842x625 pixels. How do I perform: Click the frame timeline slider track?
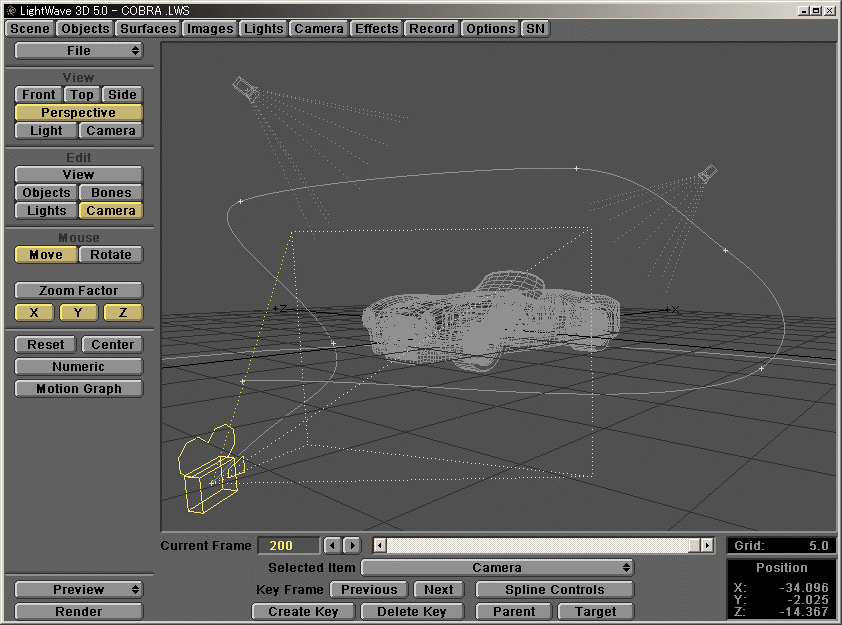(x=540, y=546)
